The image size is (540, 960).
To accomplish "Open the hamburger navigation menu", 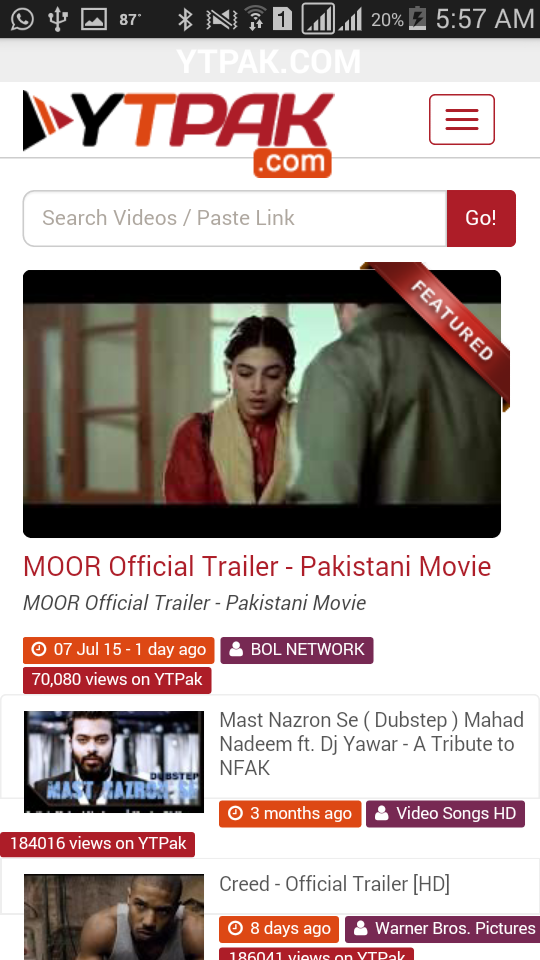I will click(462, 119).
